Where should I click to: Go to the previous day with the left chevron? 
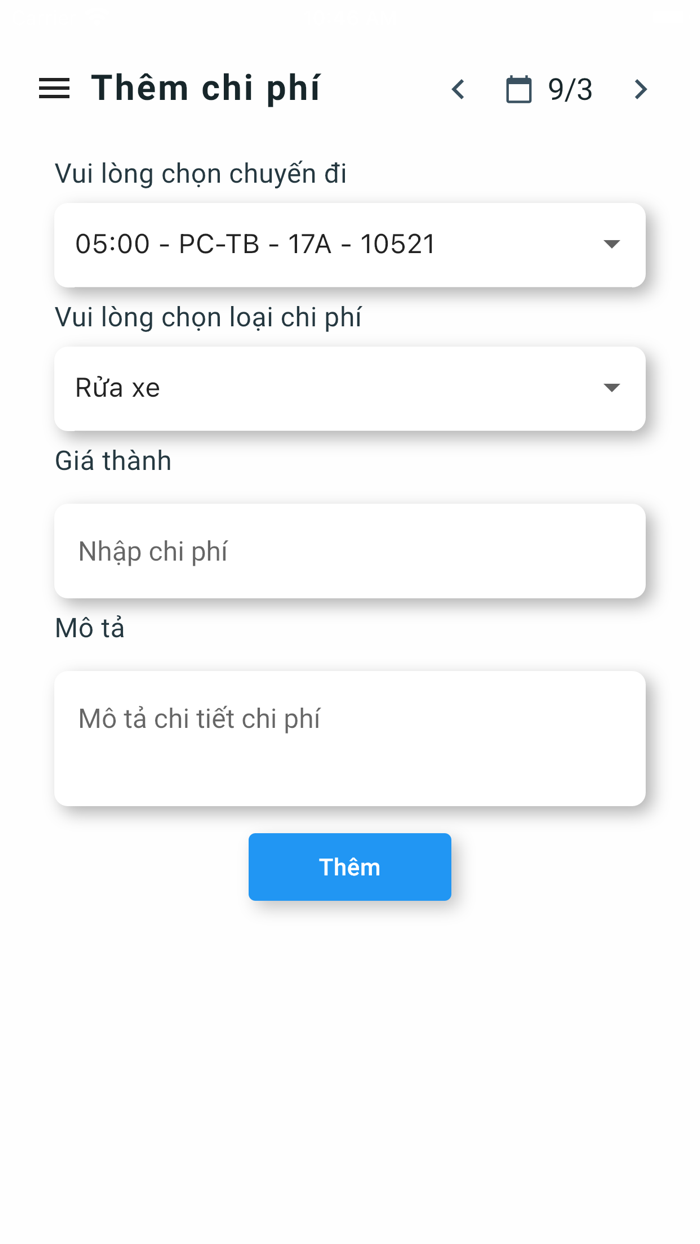click(x=457, y=89)
